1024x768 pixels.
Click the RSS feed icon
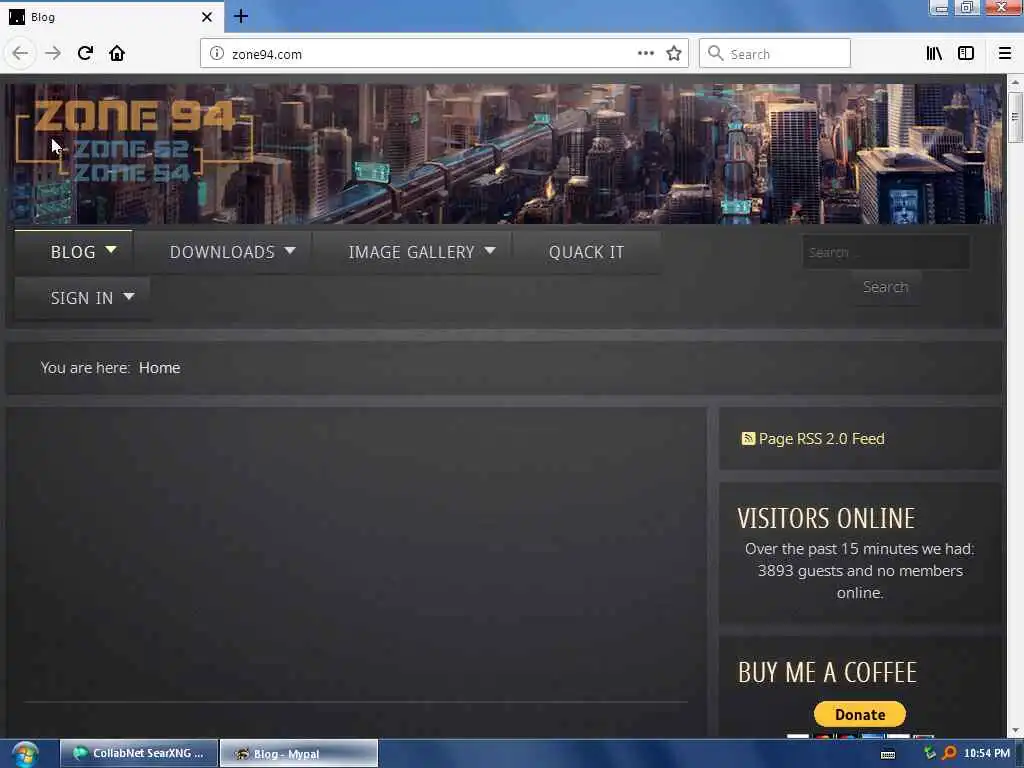click(748, 438)
